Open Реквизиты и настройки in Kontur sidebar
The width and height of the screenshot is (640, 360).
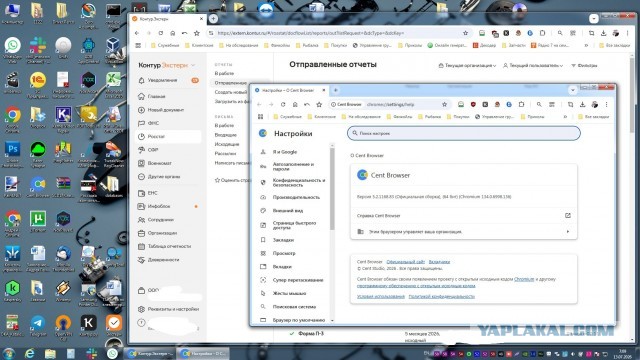pyautogui.click(x=173, y=309)
